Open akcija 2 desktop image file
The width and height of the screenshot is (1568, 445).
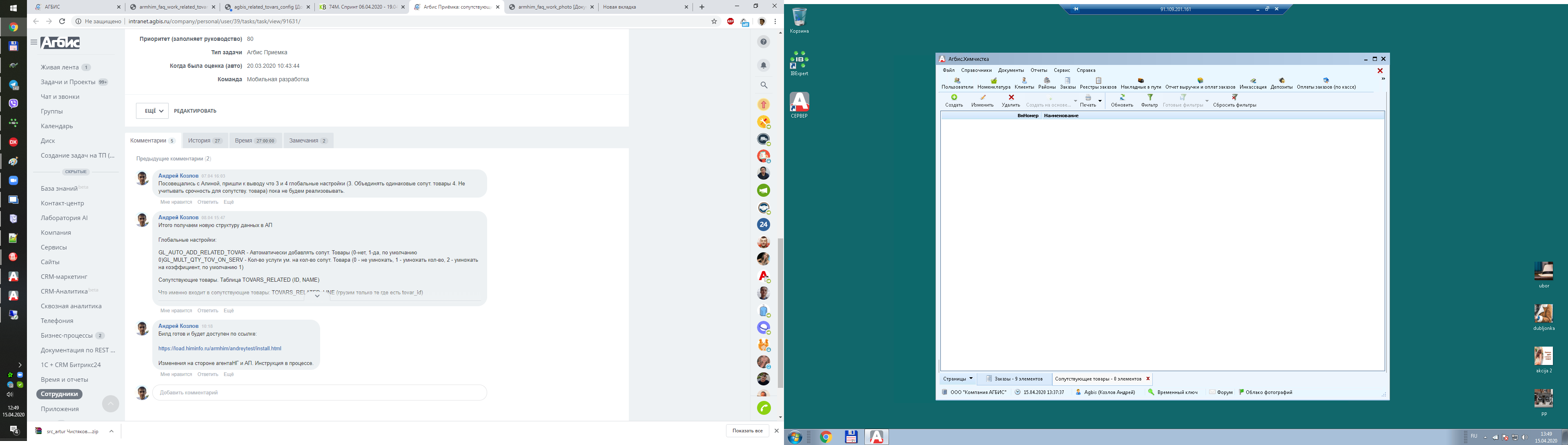[1543, 359]
